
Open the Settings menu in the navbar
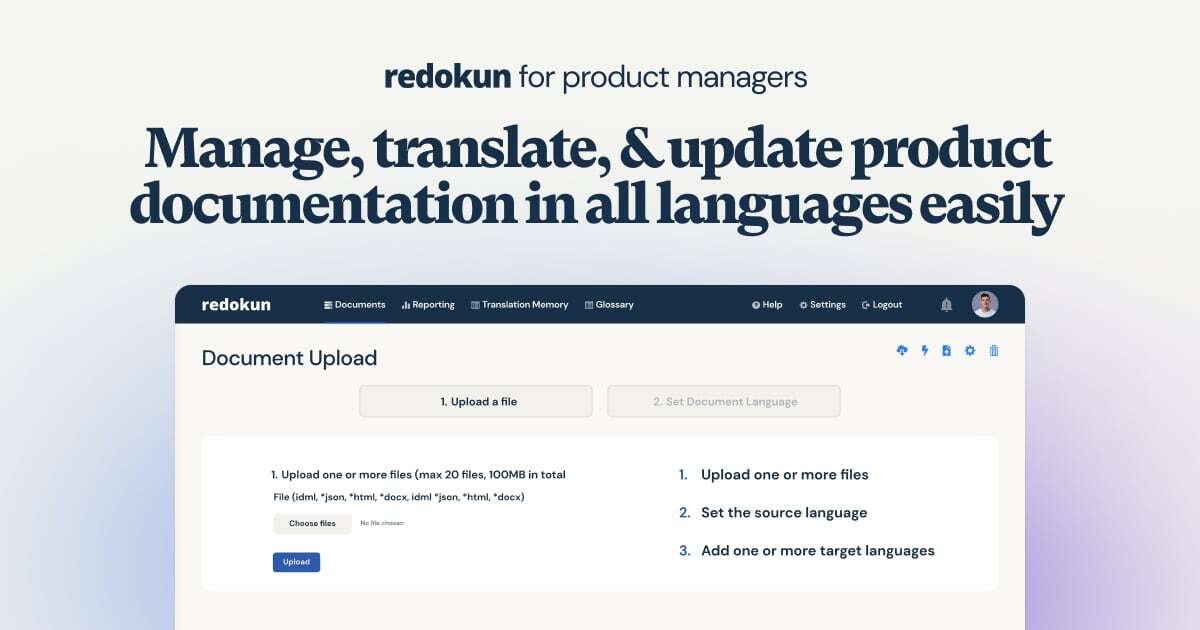822,305
